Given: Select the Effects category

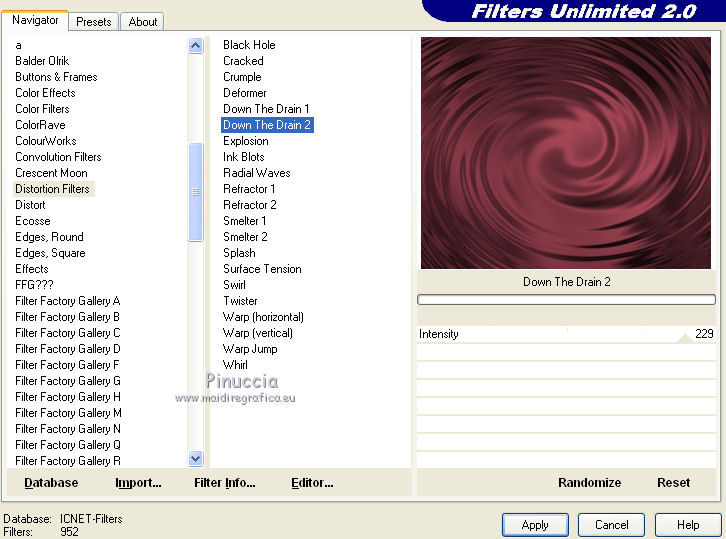Looking at the screenshot, I should click(x=31, y=269).
